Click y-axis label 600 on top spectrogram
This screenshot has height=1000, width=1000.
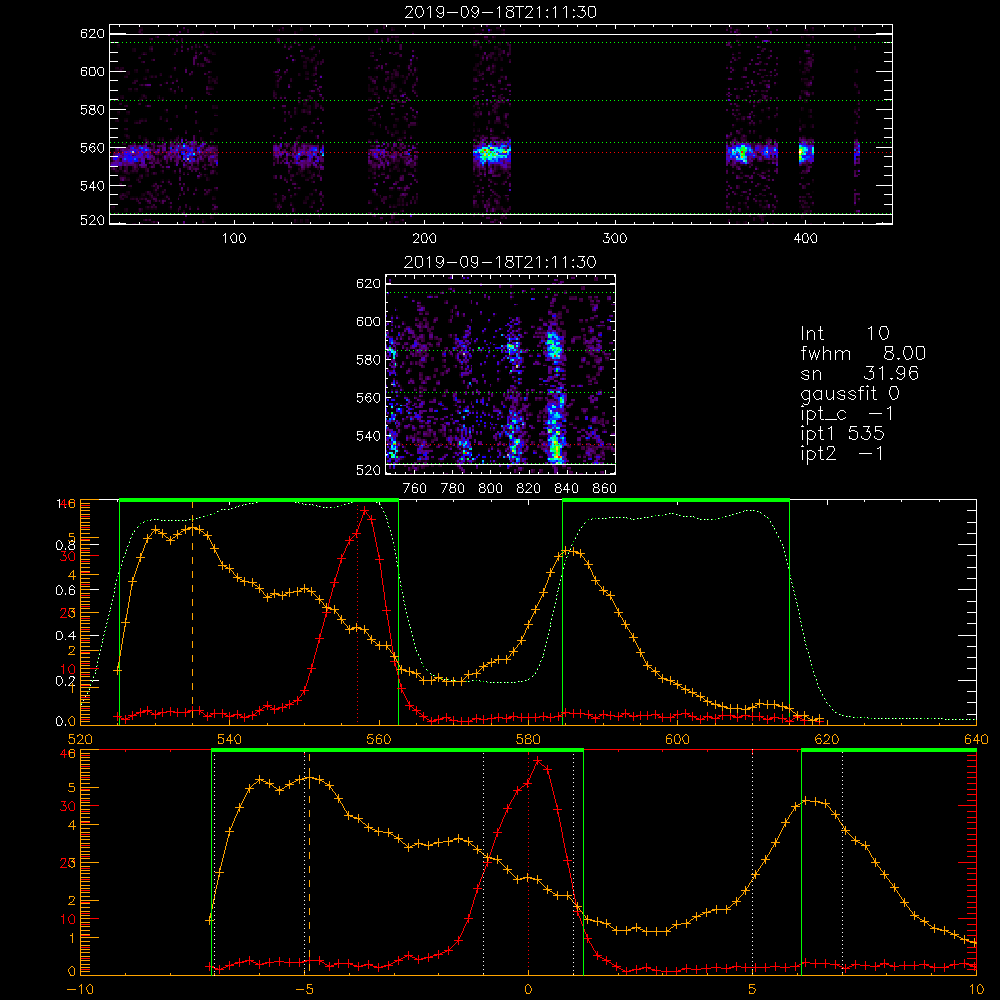pos(92,71)
